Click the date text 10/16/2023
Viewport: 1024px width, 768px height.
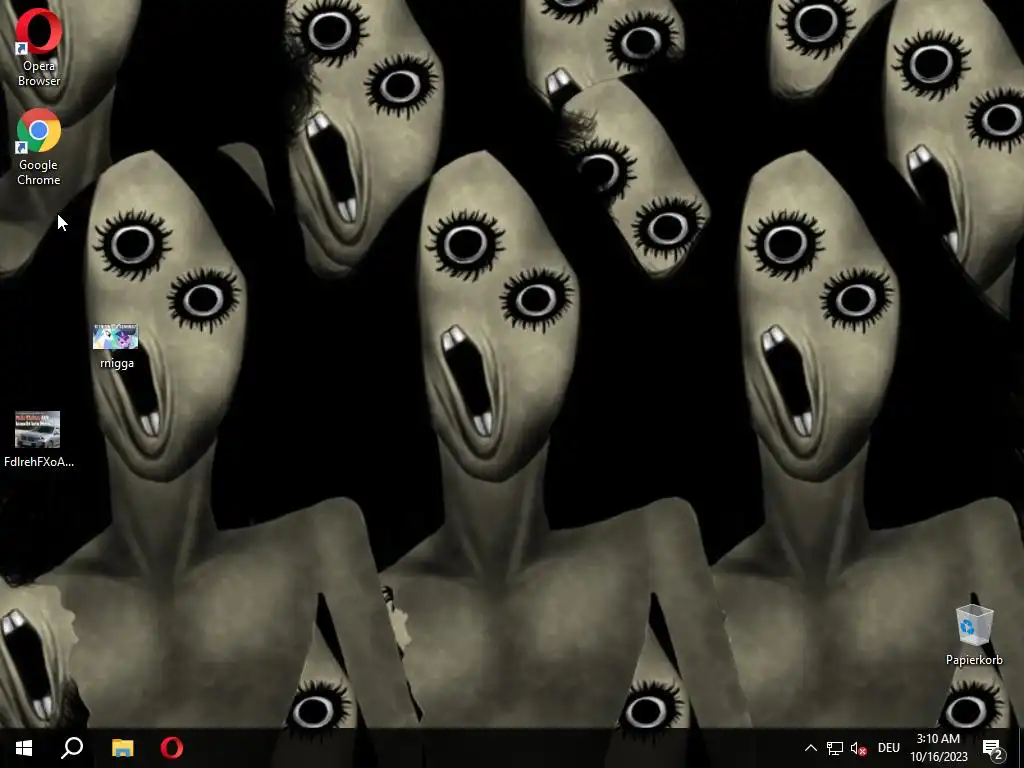938,757
